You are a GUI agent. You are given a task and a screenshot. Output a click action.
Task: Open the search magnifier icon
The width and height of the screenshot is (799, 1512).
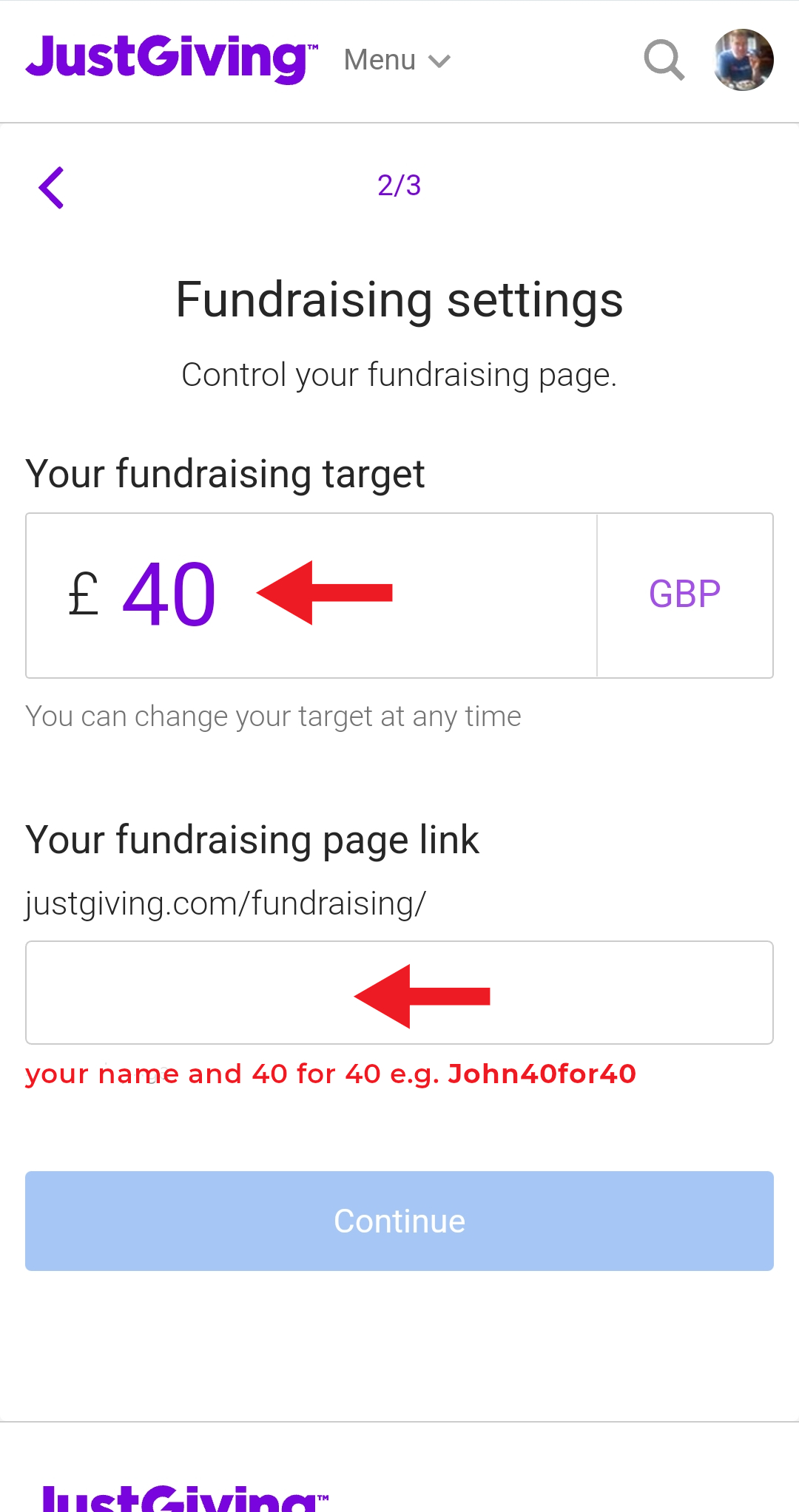pos(664,60)
